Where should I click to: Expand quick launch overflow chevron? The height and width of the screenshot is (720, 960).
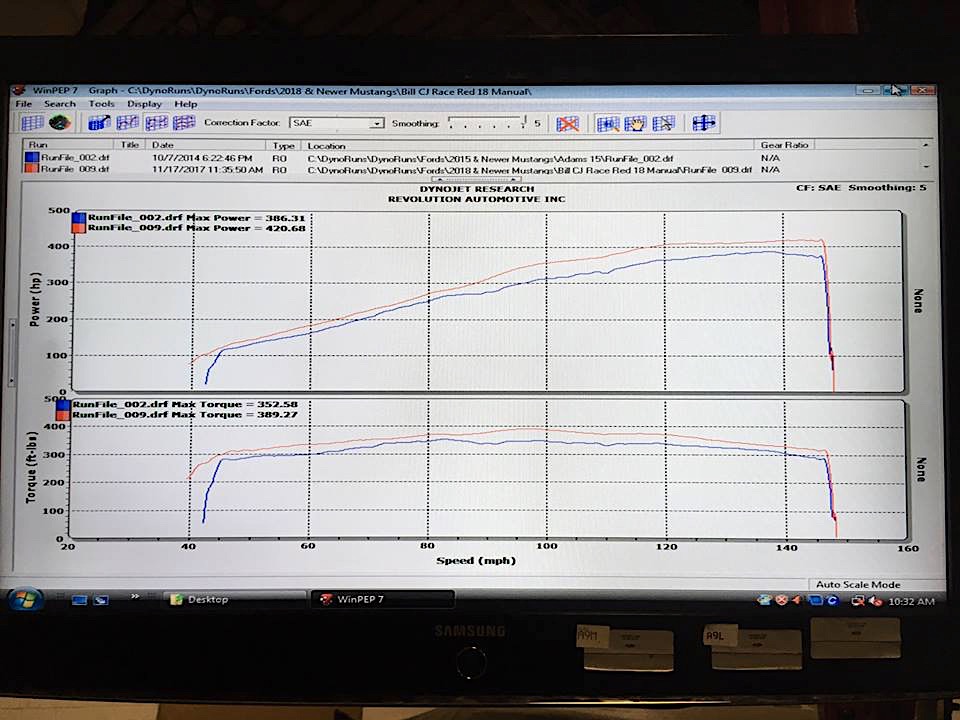tap(135, 596)
